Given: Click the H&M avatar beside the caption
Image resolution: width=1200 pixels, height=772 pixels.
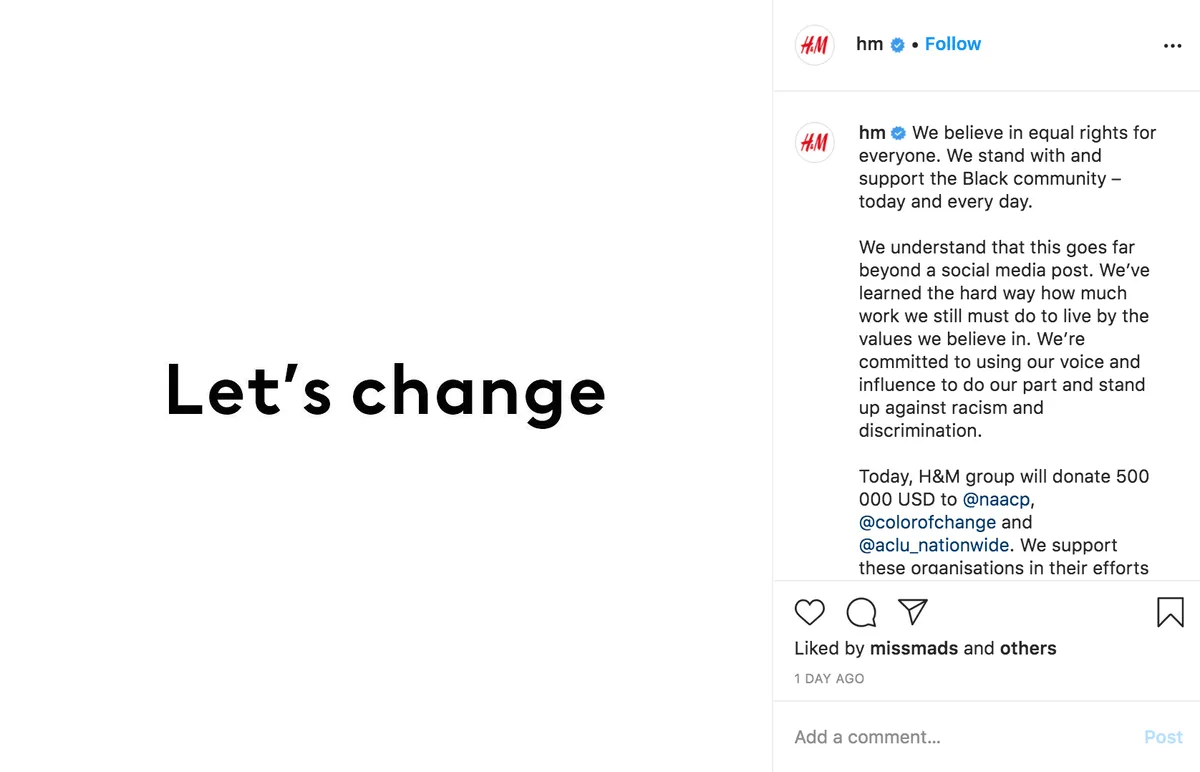Looking at the screenshot, I should point(814,143).
